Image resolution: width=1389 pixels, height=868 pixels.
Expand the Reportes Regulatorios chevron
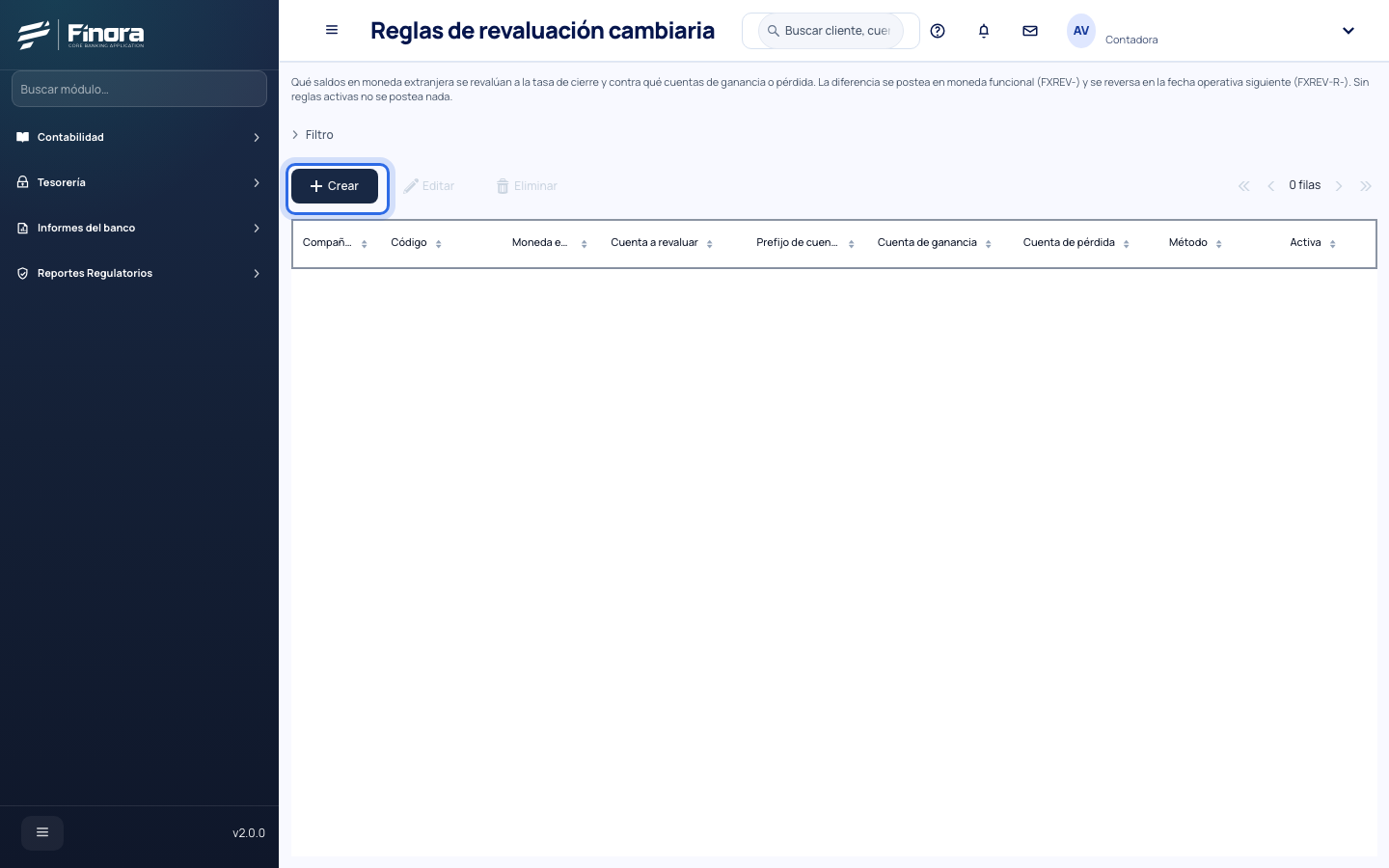coord(257,274)
